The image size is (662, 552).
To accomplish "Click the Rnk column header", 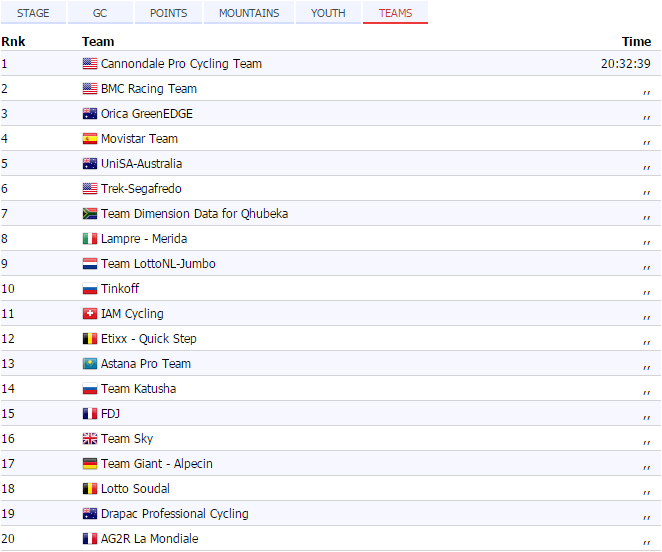I will [x=13, y=41].
